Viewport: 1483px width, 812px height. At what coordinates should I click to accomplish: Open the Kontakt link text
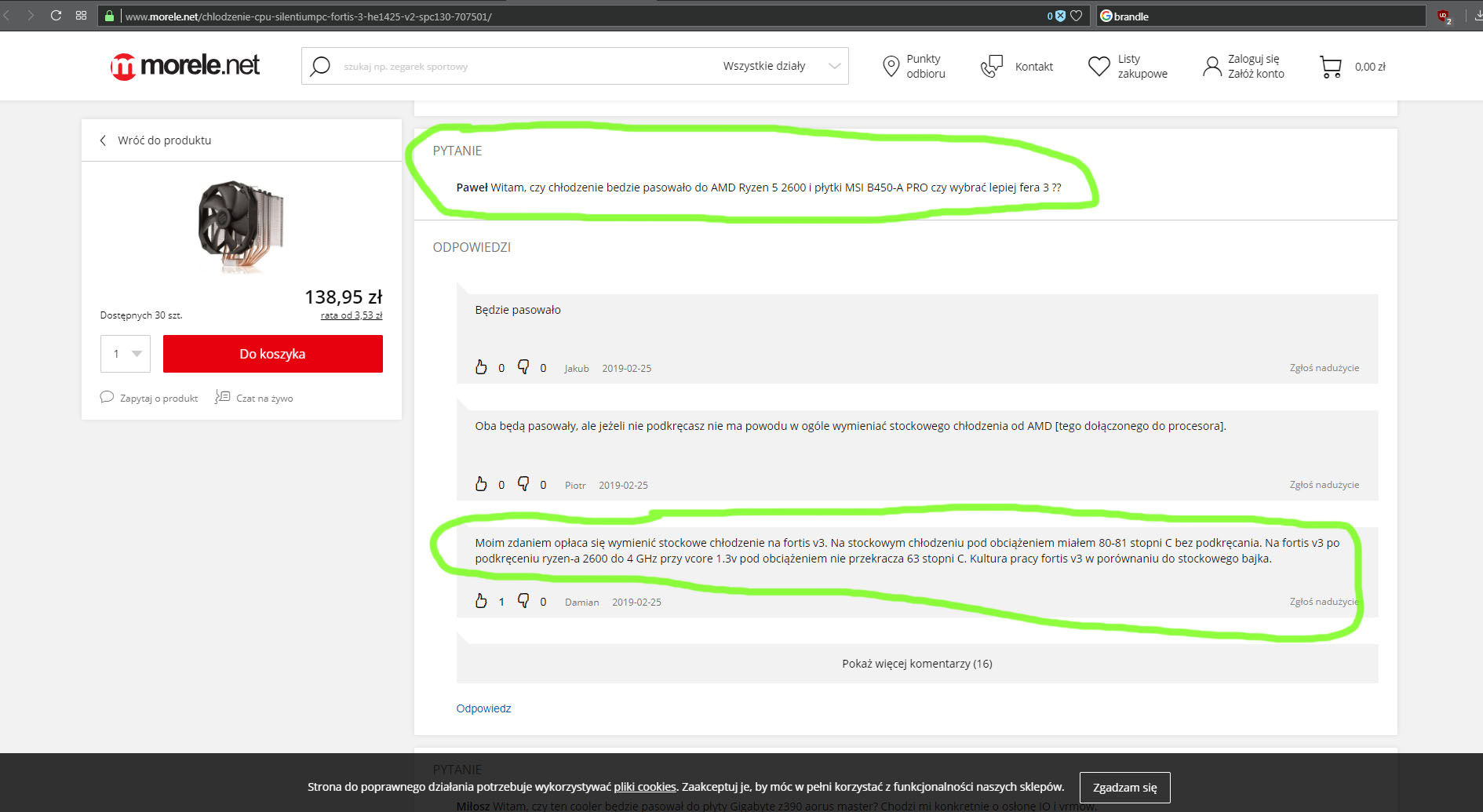click(1034, 67)
